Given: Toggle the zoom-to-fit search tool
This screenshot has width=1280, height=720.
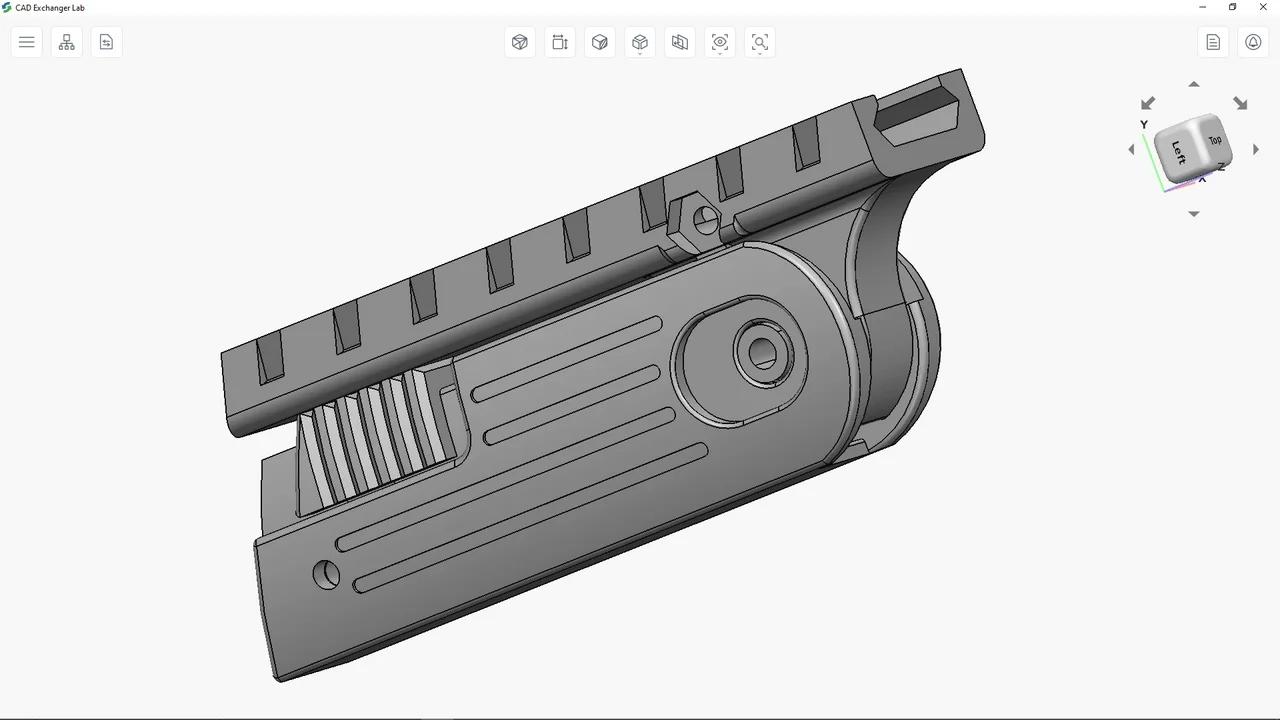Looking at the screenshot, I should click(x=760, y=40).
